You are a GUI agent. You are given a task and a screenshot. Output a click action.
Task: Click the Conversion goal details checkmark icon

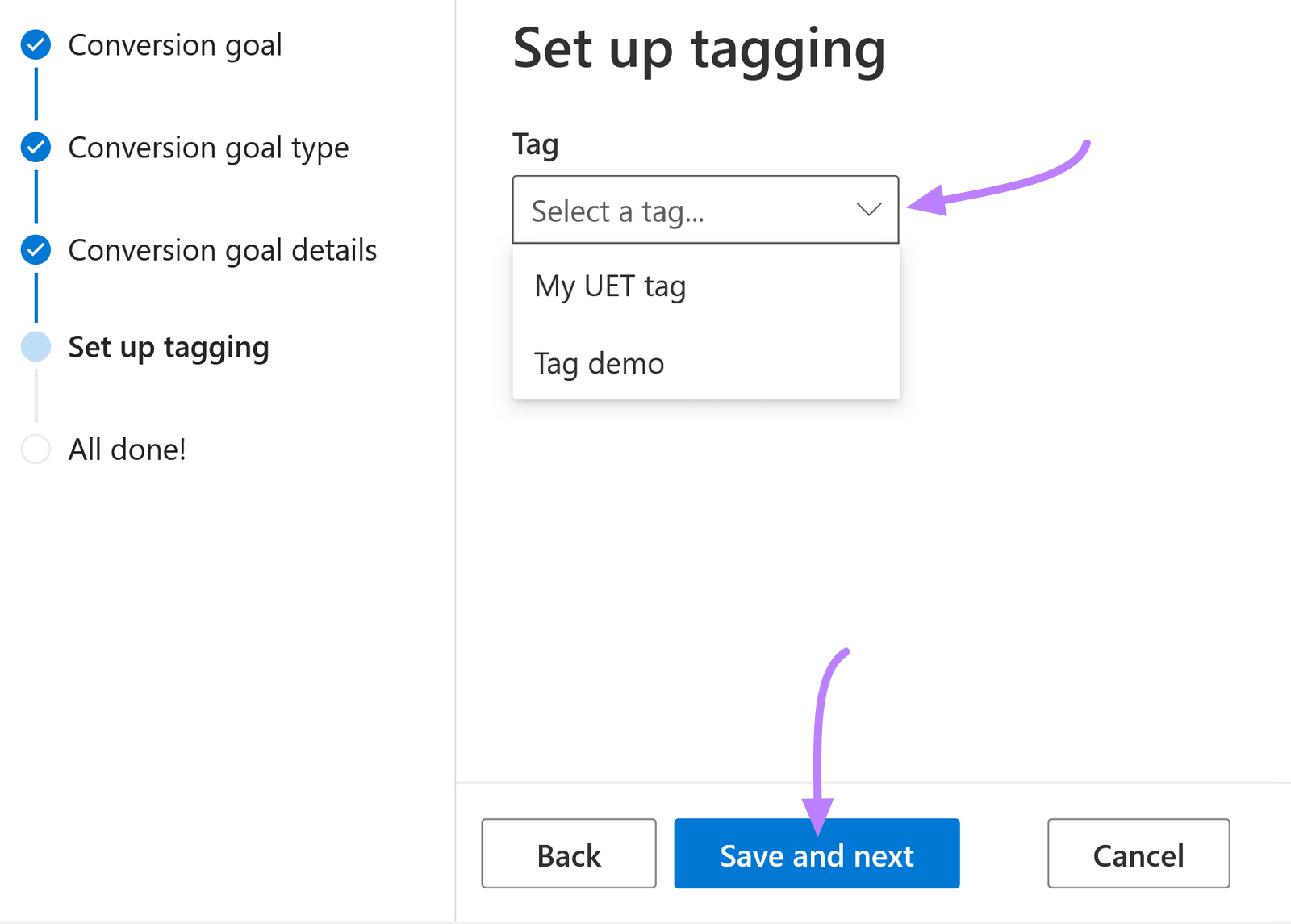[36, 250]
